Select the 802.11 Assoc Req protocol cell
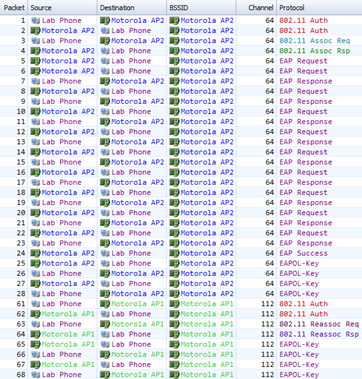Viewport: 362px width, 379px height. [315, 41]
